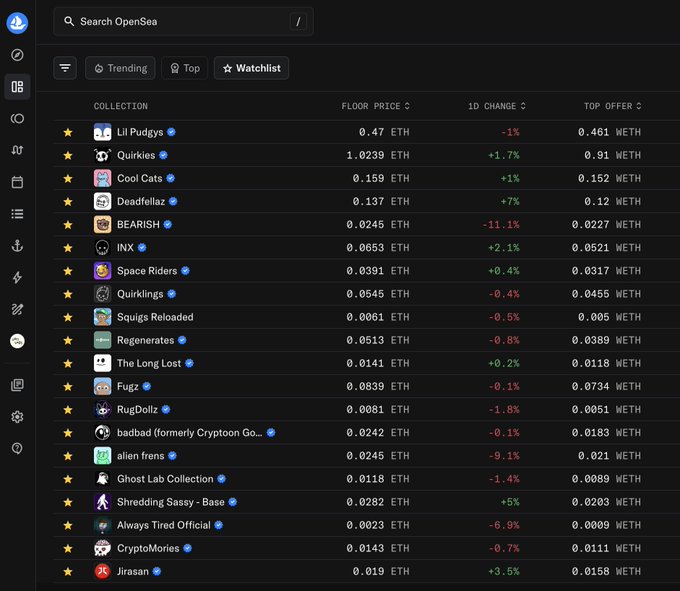Viewport: 680px width, 591px height.
Task: Open the Squigs Reloaded collection
Action: (x=155, y=317)
